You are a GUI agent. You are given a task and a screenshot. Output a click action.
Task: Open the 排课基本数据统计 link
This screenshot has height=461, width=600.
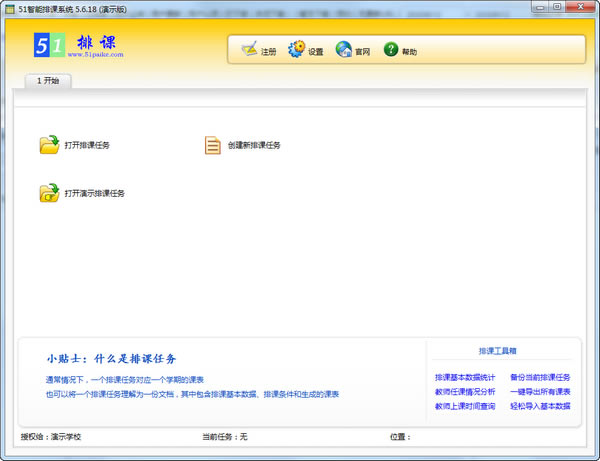465,377
